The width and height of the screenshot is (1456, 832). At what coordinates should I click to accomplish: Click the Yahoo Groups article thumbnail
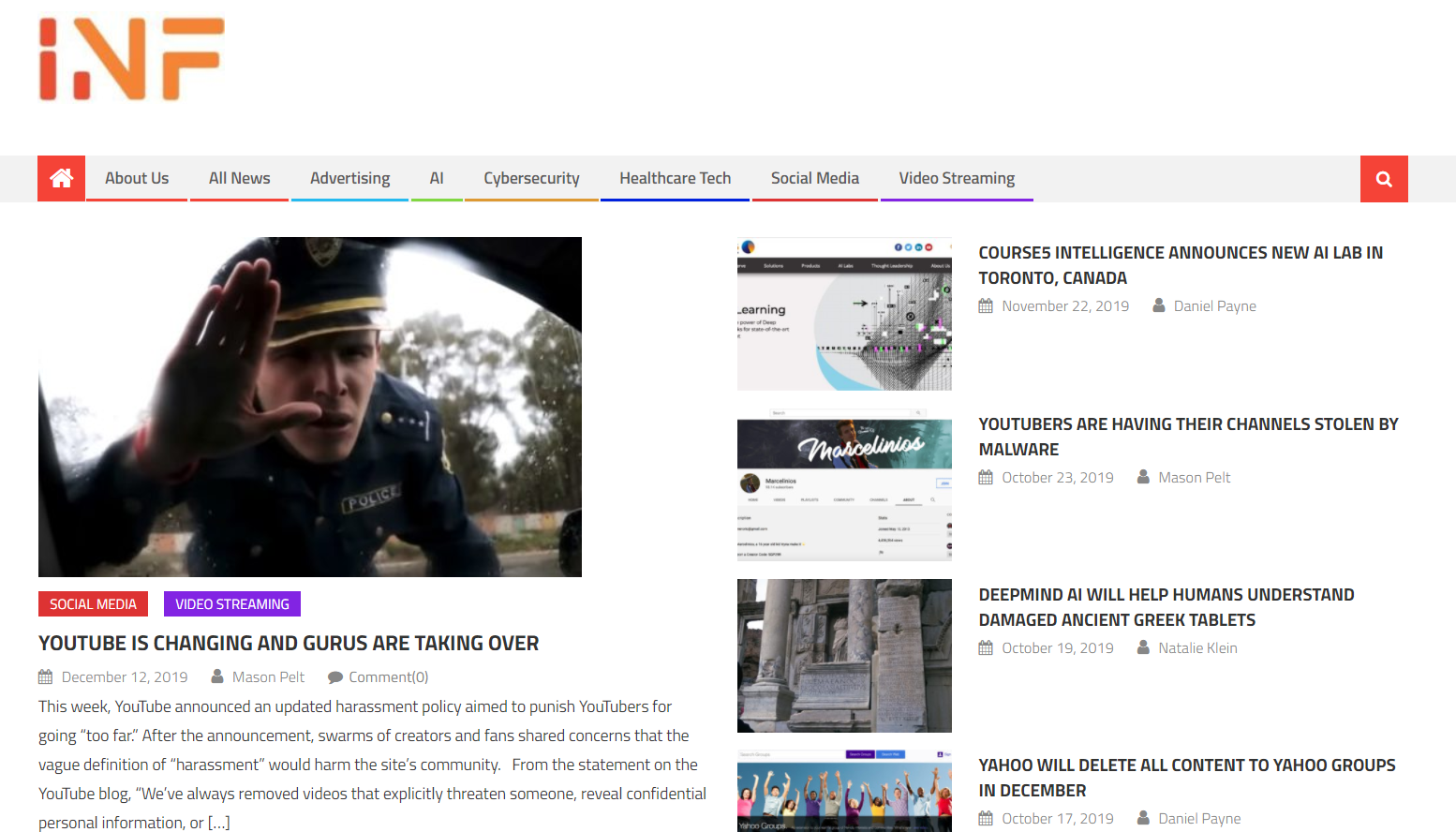844,790
